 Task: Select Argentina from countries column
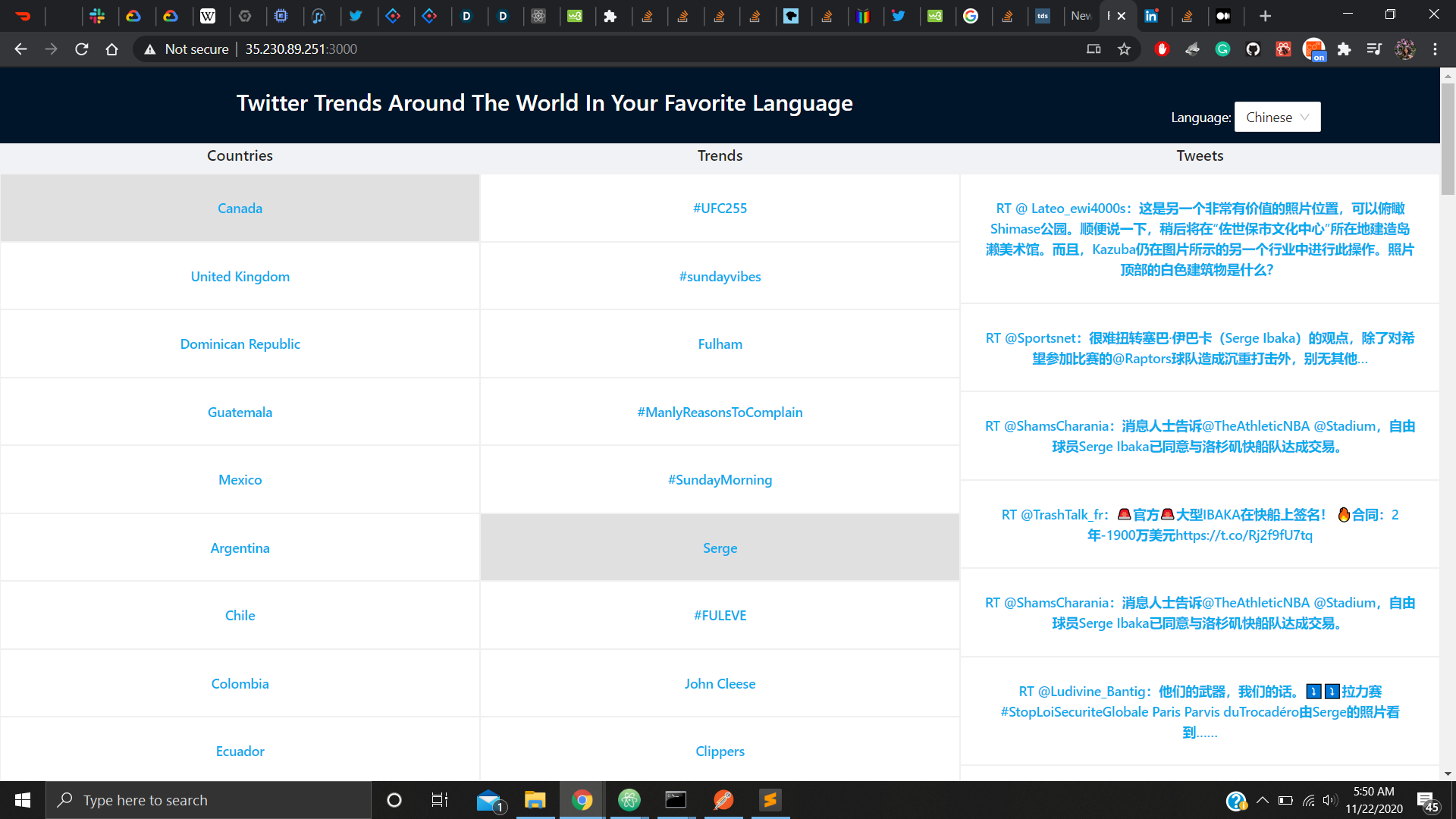240,548
